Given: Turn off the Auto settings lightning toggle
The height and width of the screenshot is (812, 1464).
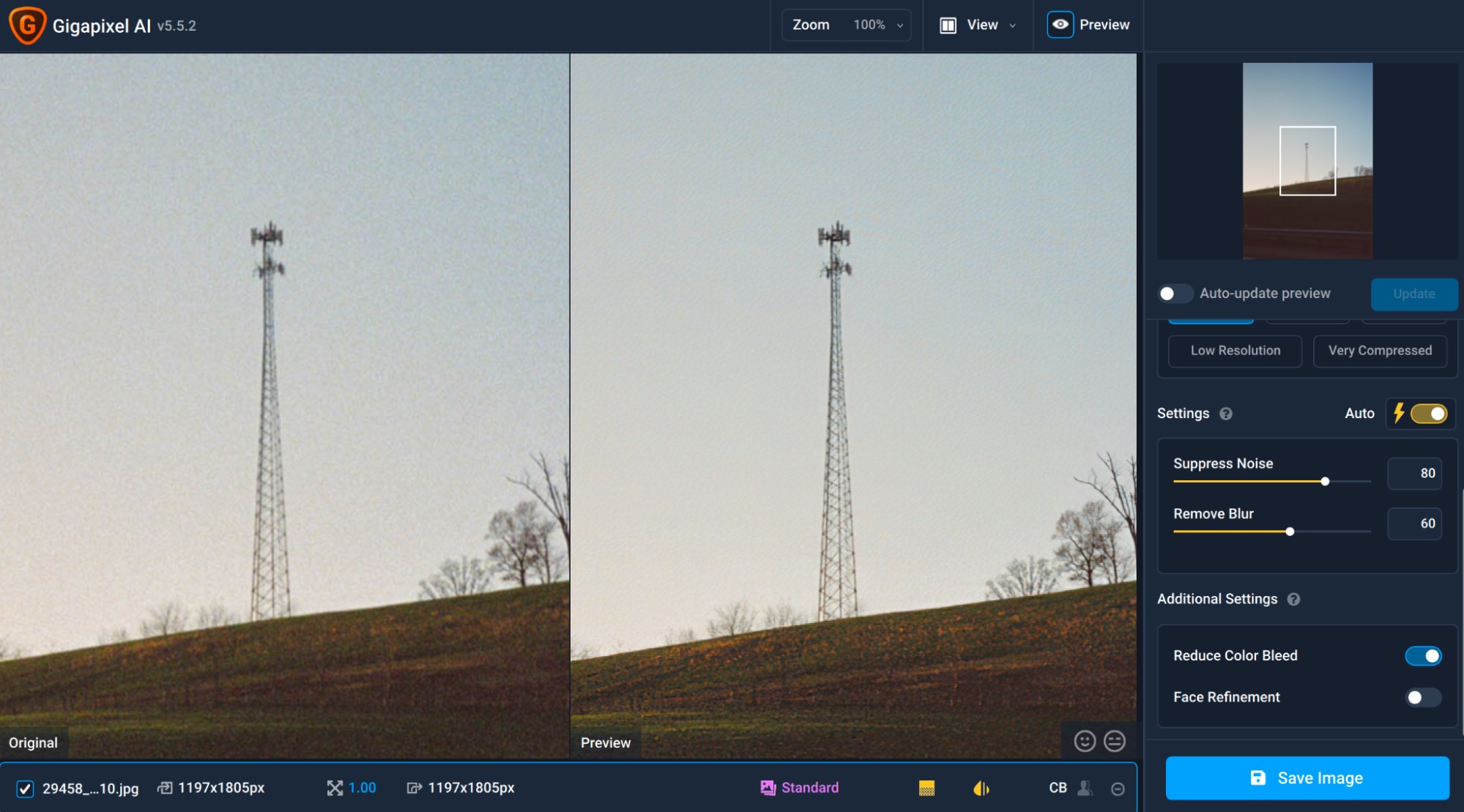Looking at the screenshot, I should (1428, 414).
